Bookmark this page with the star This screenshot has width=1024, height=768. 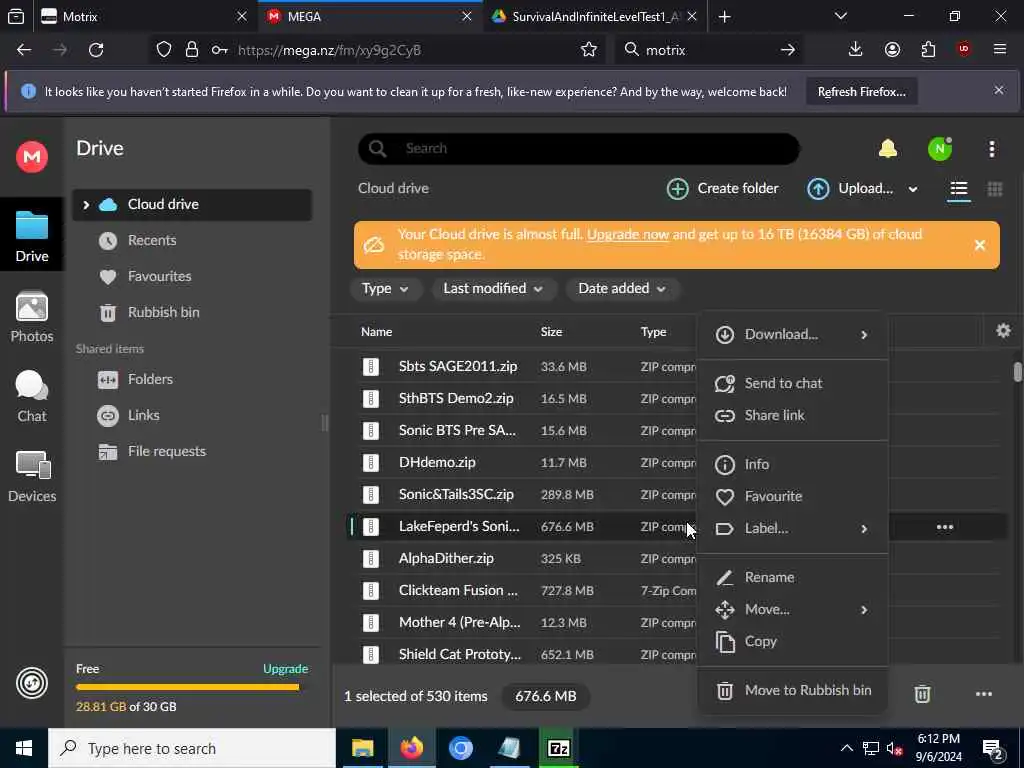coord(588,50)
